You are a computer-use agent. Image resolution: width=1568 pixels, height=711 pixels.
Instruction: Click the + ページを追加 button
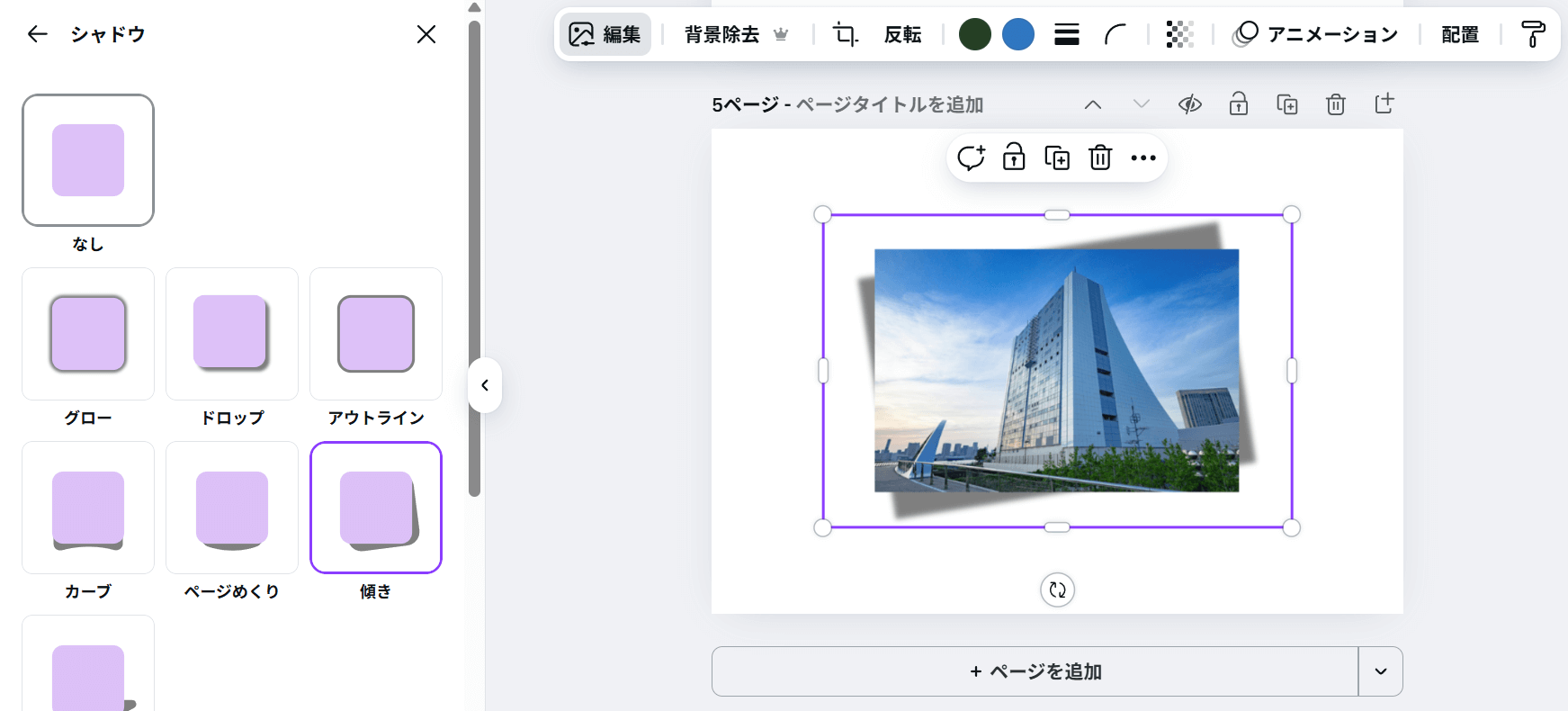click(x=1035, y=671)
